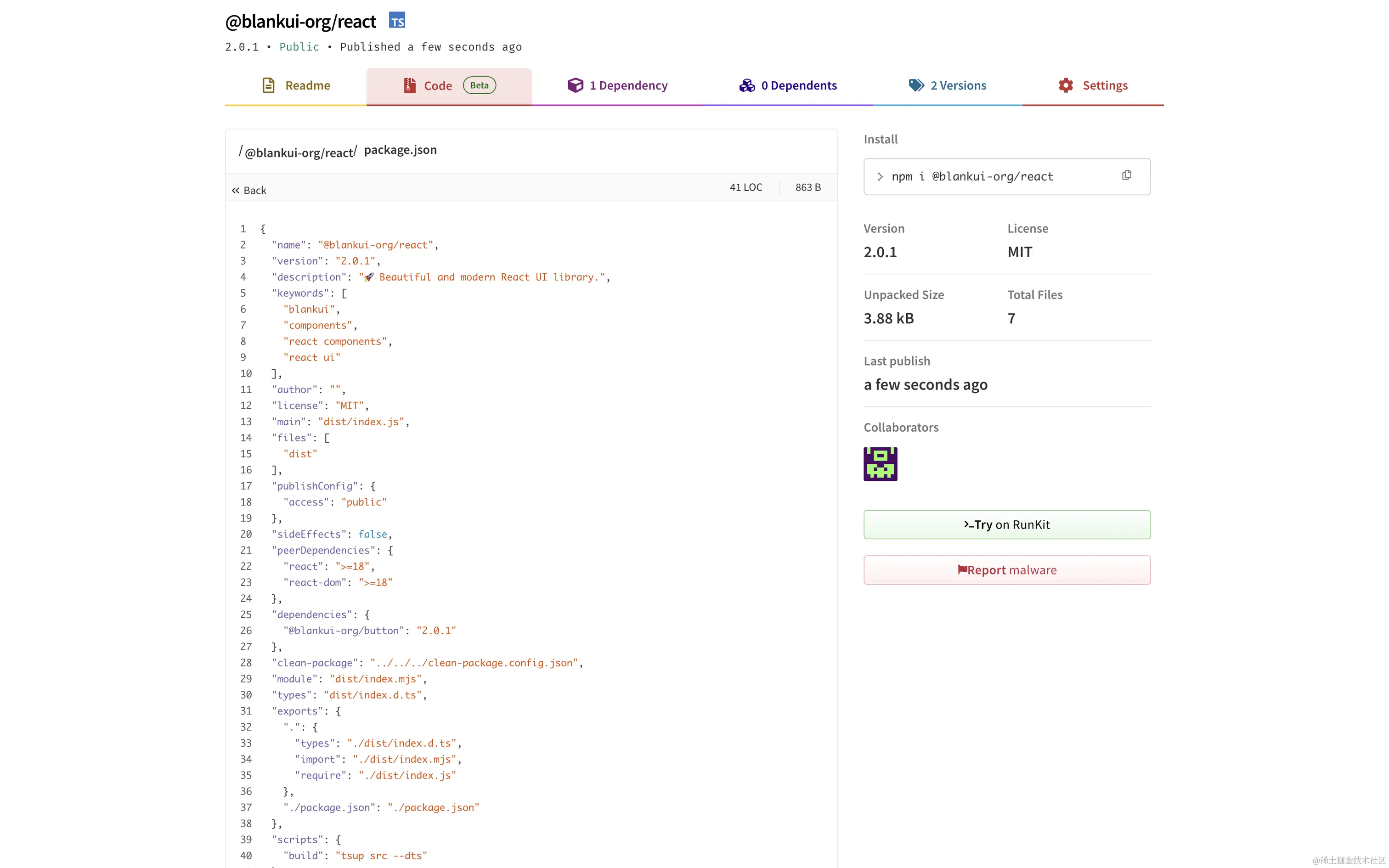This screenshot has width=1389, height=868.
Task: Click the TypeScript TS badge icon
Action: [396, 21]
